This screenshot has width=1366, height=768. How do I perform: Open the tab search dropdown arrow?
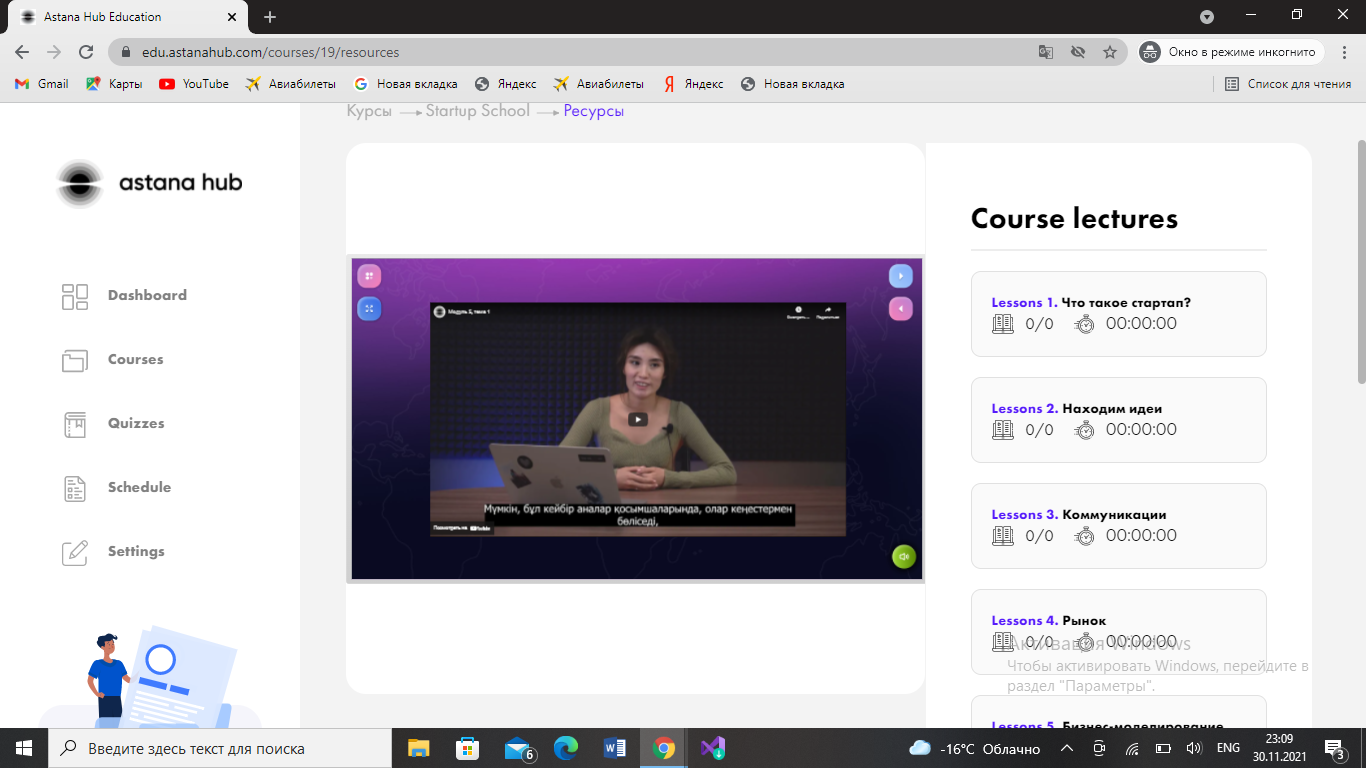click(1207, 16)
